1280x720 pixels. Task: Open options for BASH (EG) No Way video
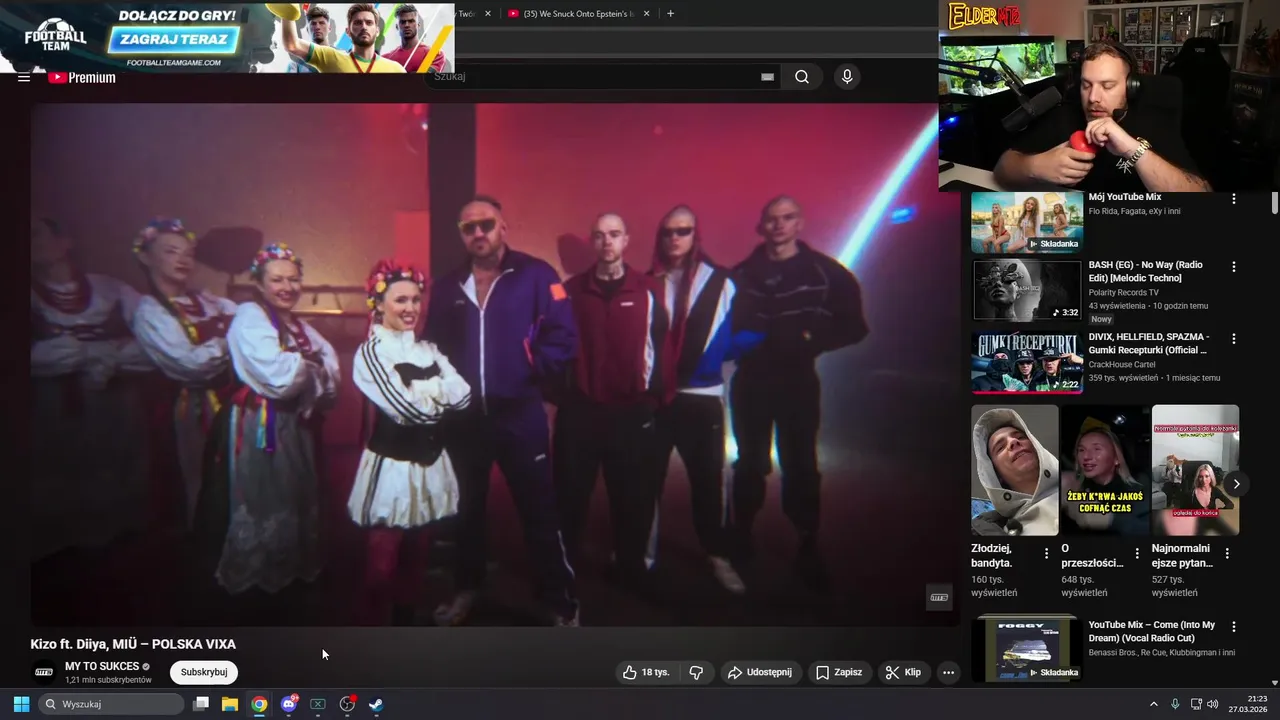tap(1233, 267)
